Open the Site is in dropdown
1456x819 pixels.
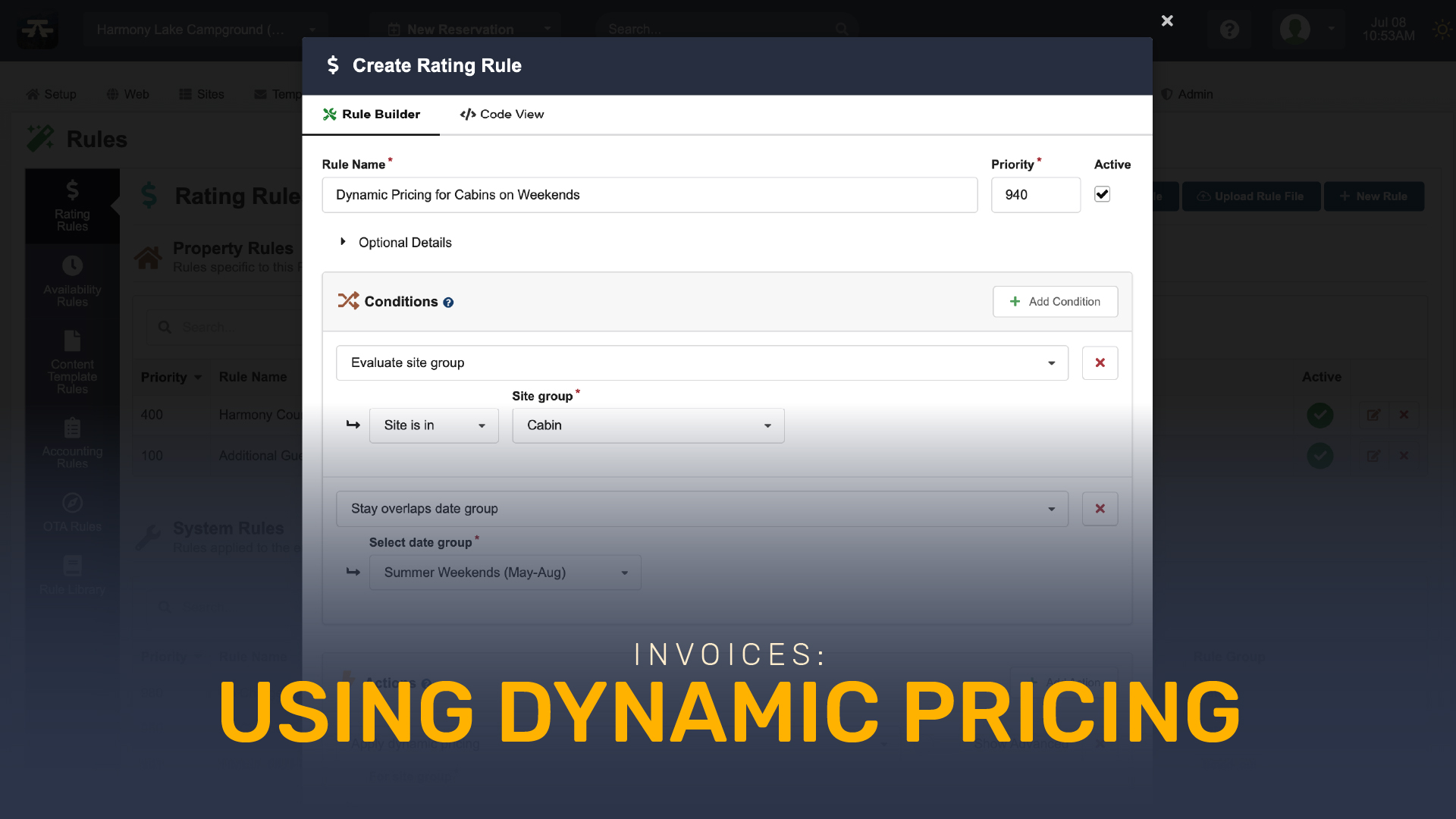pos(434,425)
